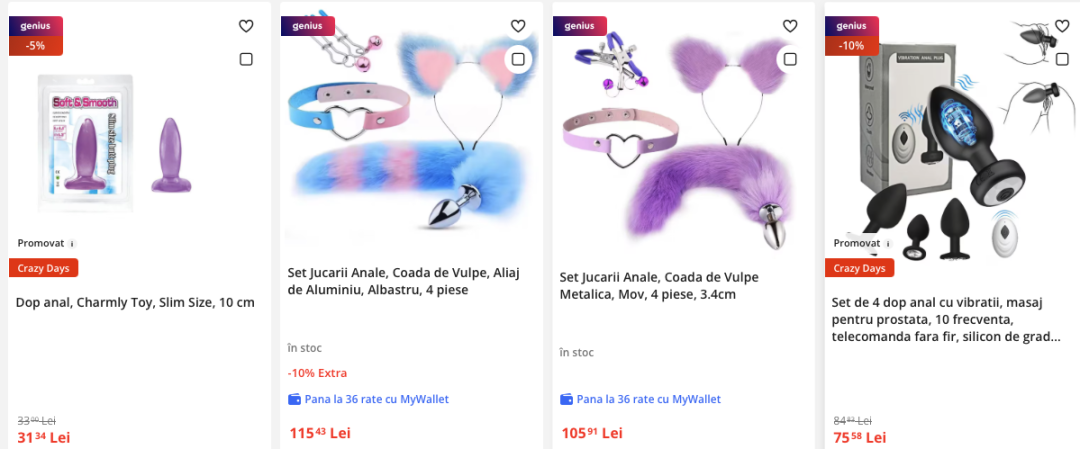The height and width of the screenshot is (449, 1080).
Task: Open Promovat info icon on the -10% card
Action: (x=889, y=243)
